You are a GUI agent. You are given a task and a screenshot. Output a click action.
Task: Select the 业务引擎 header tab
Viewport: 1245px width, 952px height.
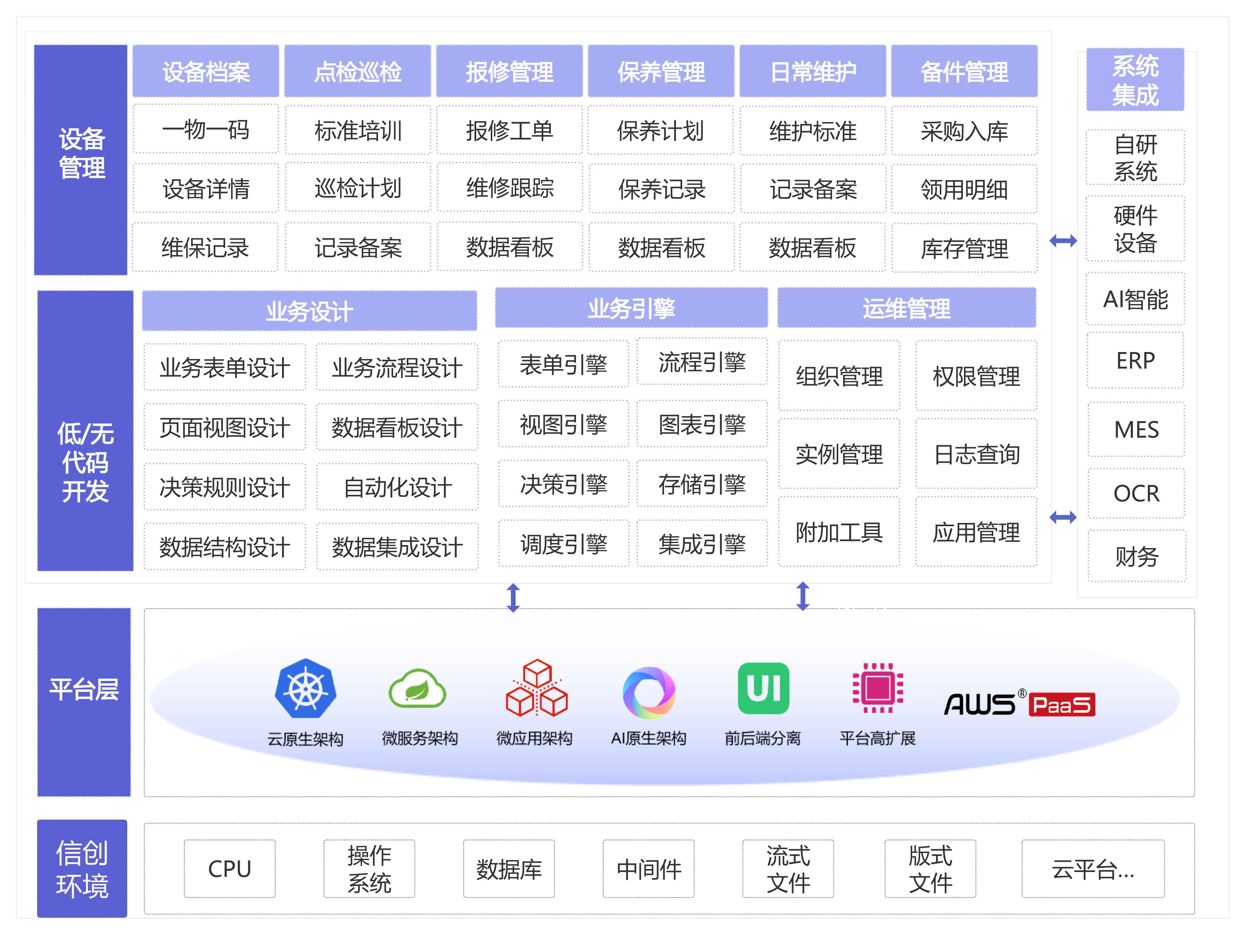[x=631, y=308]
